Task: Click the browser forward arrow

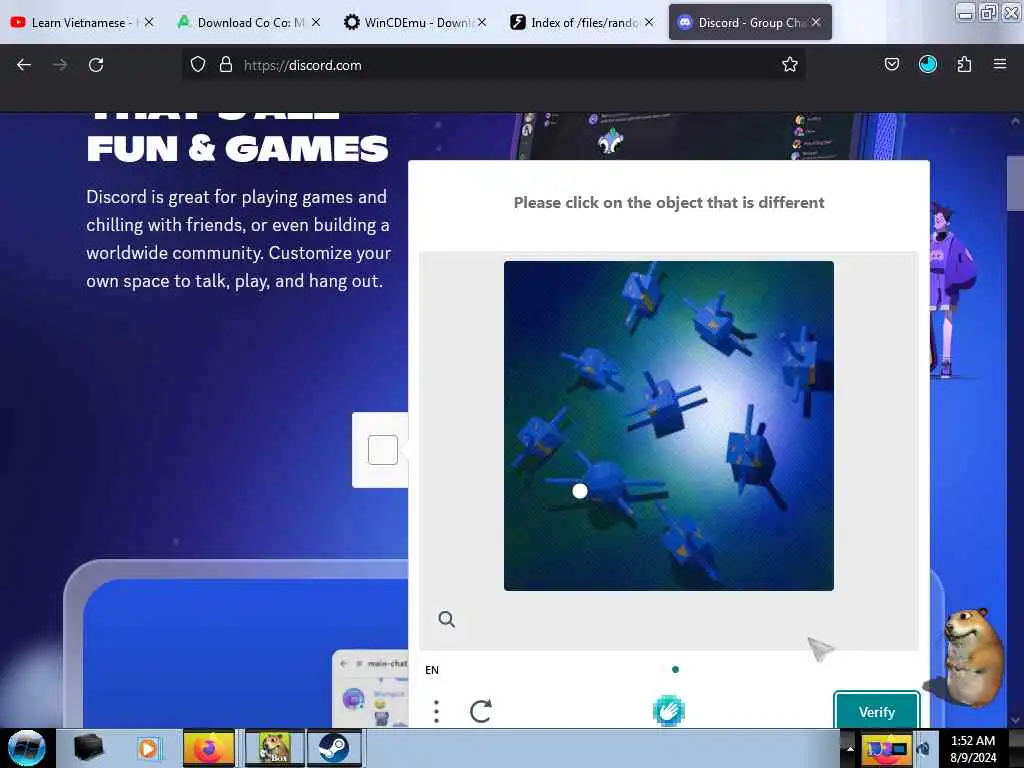Action: pyautogui.click(x=59, y=65)
